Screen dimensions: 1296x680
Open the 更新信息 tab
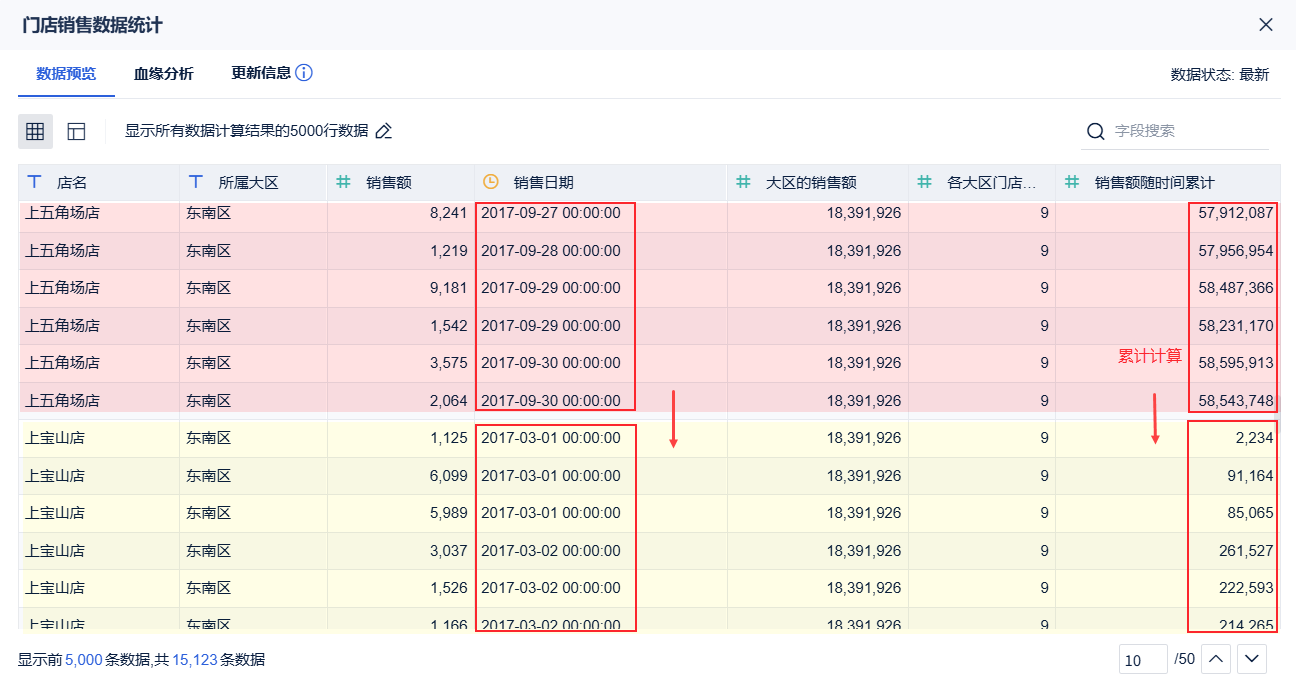point(261,73)
